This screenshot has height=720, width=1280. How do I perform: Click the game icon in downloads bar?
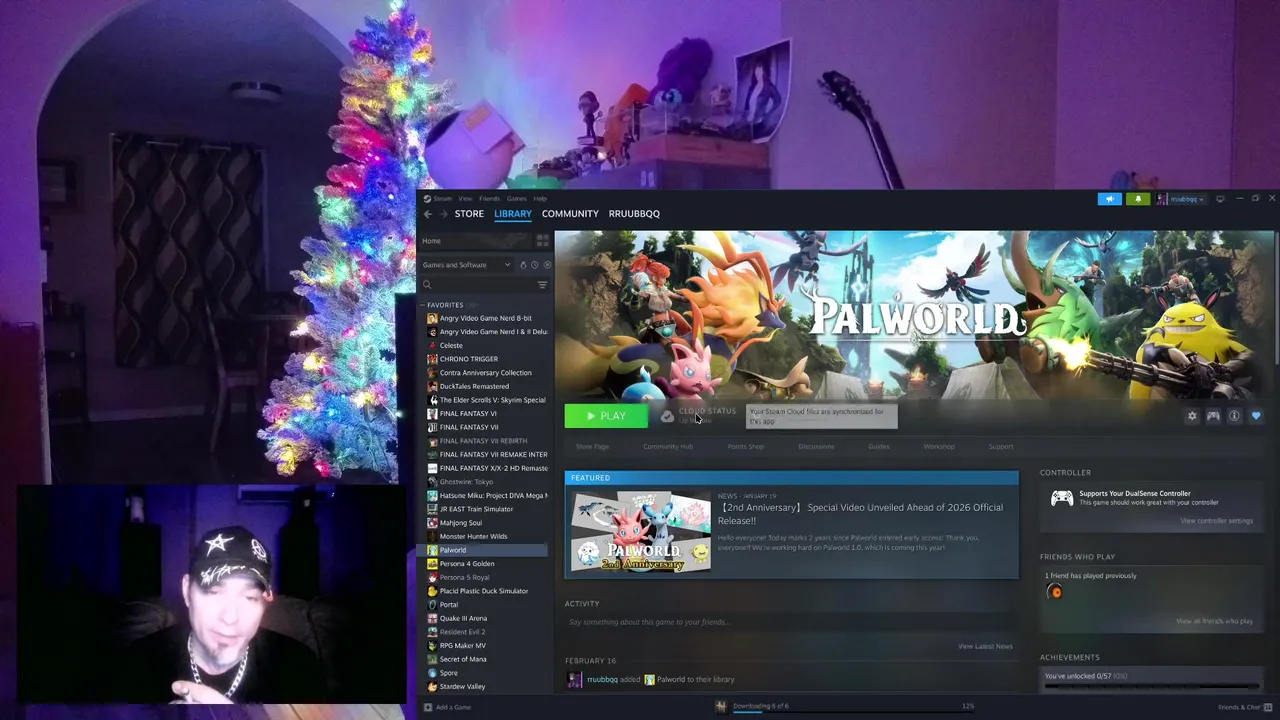(721, 707)
